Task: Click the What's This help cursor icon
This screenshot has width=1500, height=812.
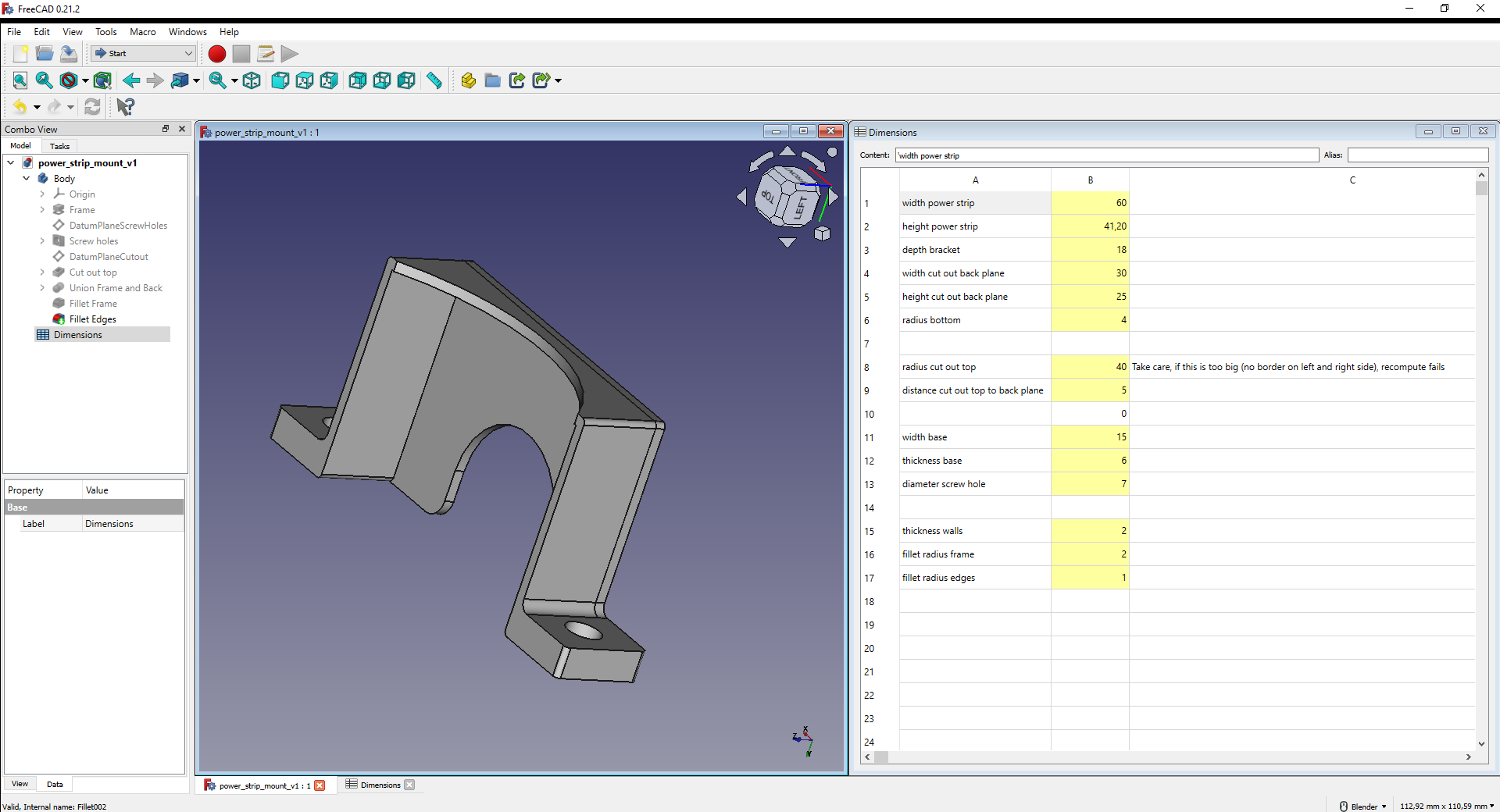Action: pyautogui.click(x=125, y=107)
